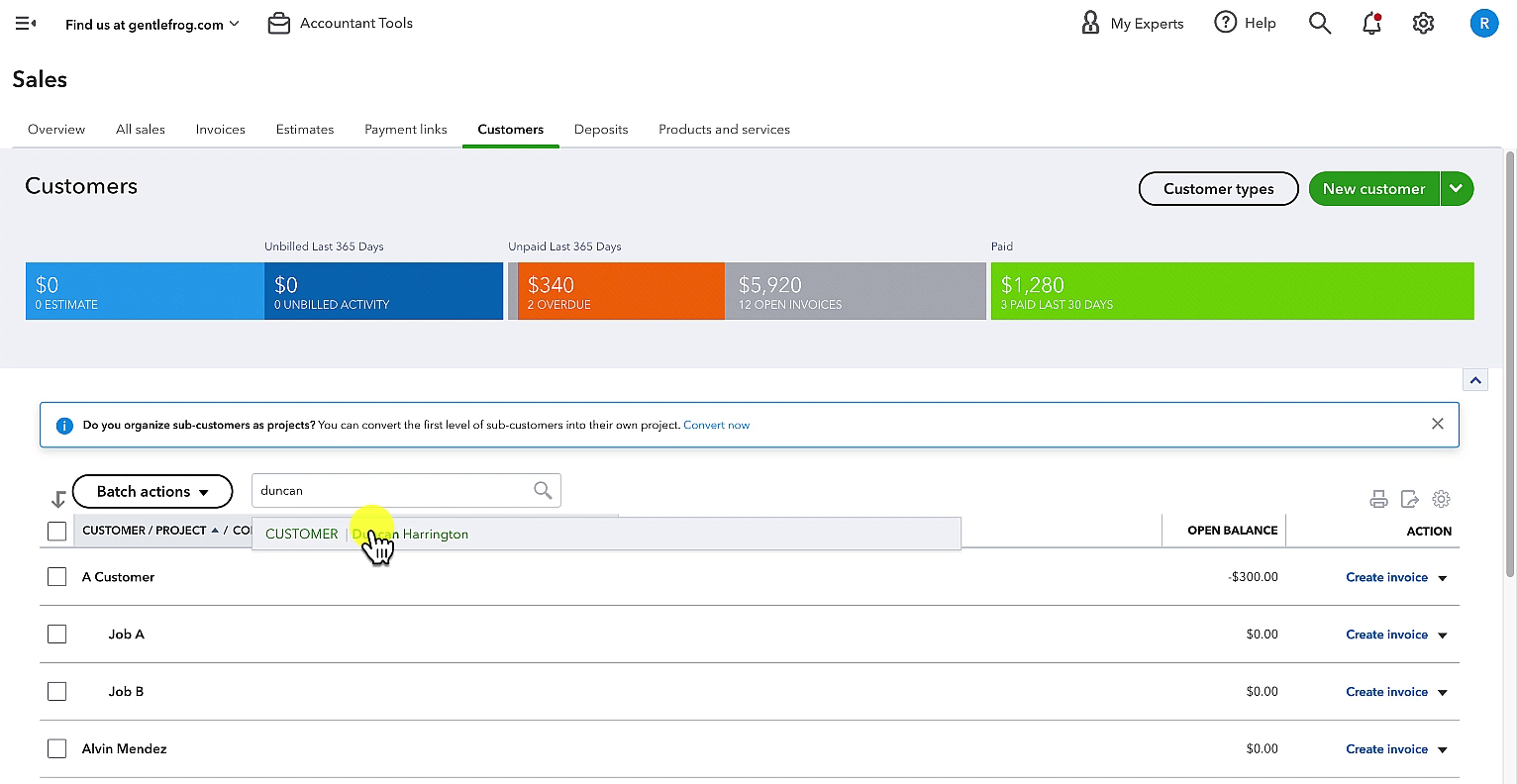The height and width of the screenshot is (784, 1517).
Task: Export customer list to Excel
Action: [1410, 499]
